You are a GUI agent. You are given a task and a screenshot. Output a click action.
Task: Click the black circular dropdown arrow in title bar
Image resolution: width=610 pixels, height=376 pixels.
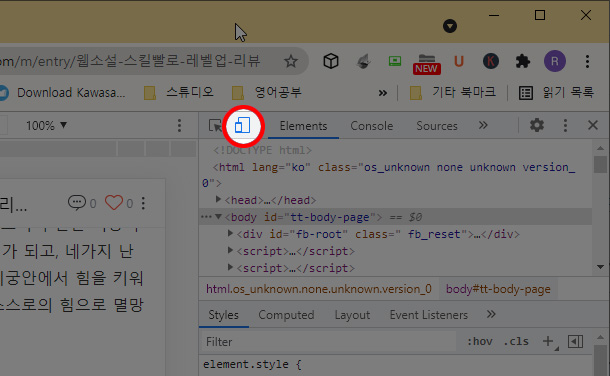click(450, 26)
